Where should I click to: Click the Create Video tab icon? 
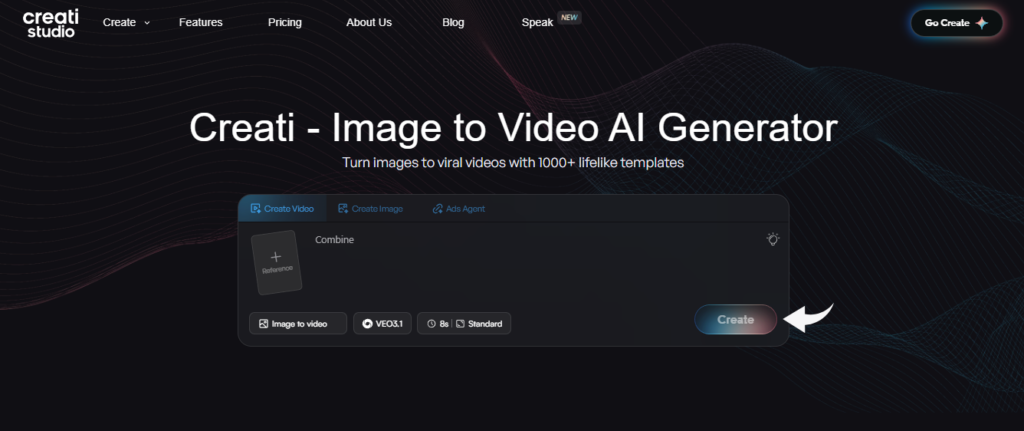[x=256, y=209]
